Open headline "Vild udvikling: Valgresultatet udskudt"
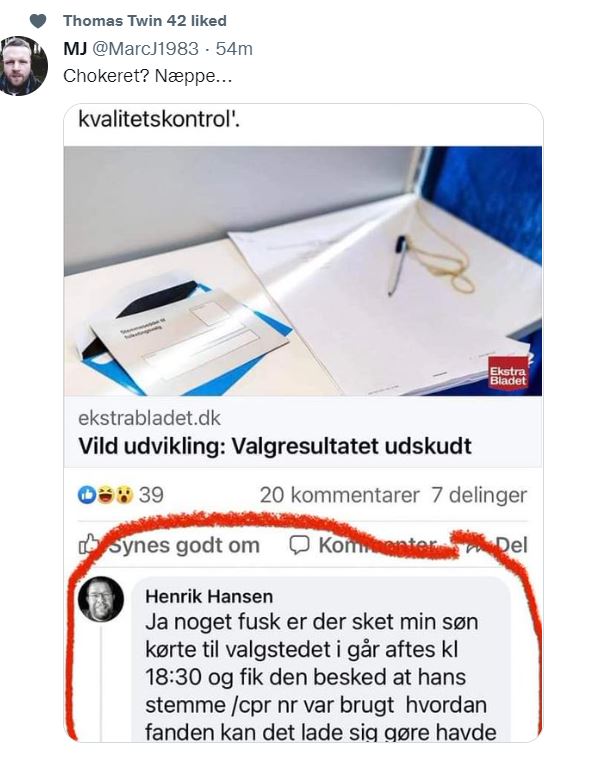Viewport: 606px width, 758px height. tap(275, 446)
